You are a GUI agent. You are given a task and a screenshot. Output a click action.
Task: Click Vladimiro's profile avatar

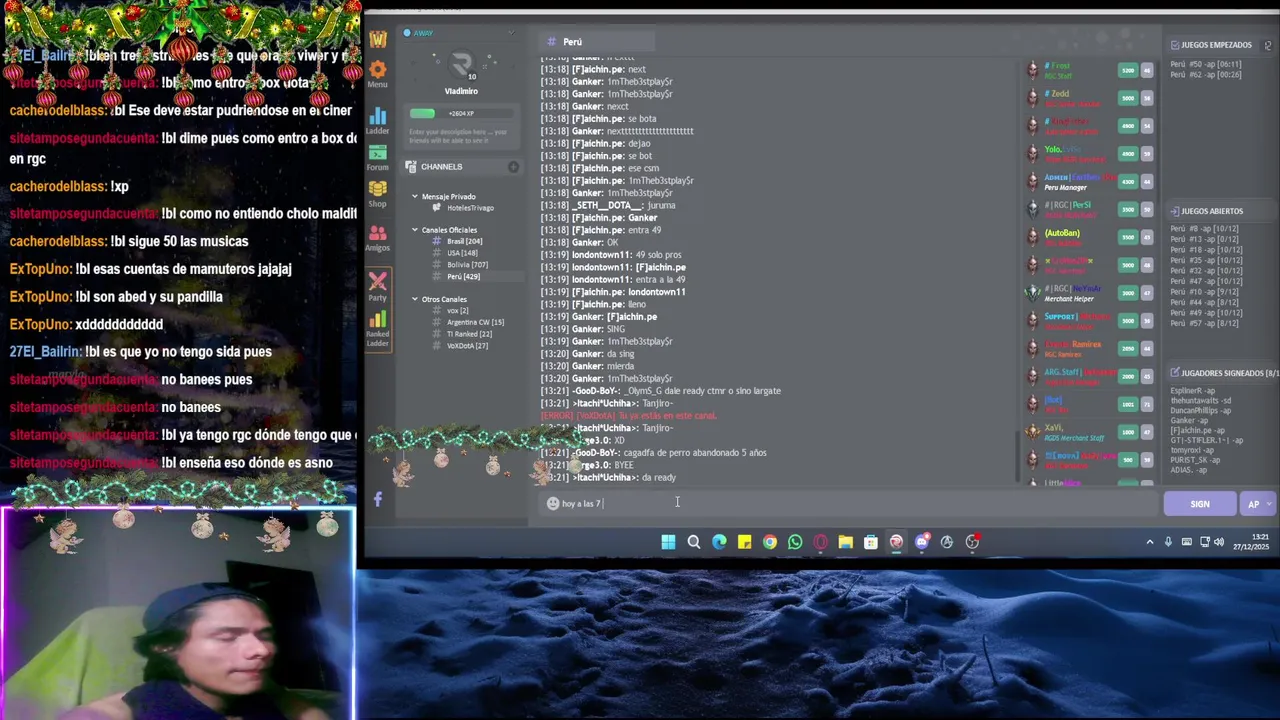pyautogui.click(x=461, y=66)
